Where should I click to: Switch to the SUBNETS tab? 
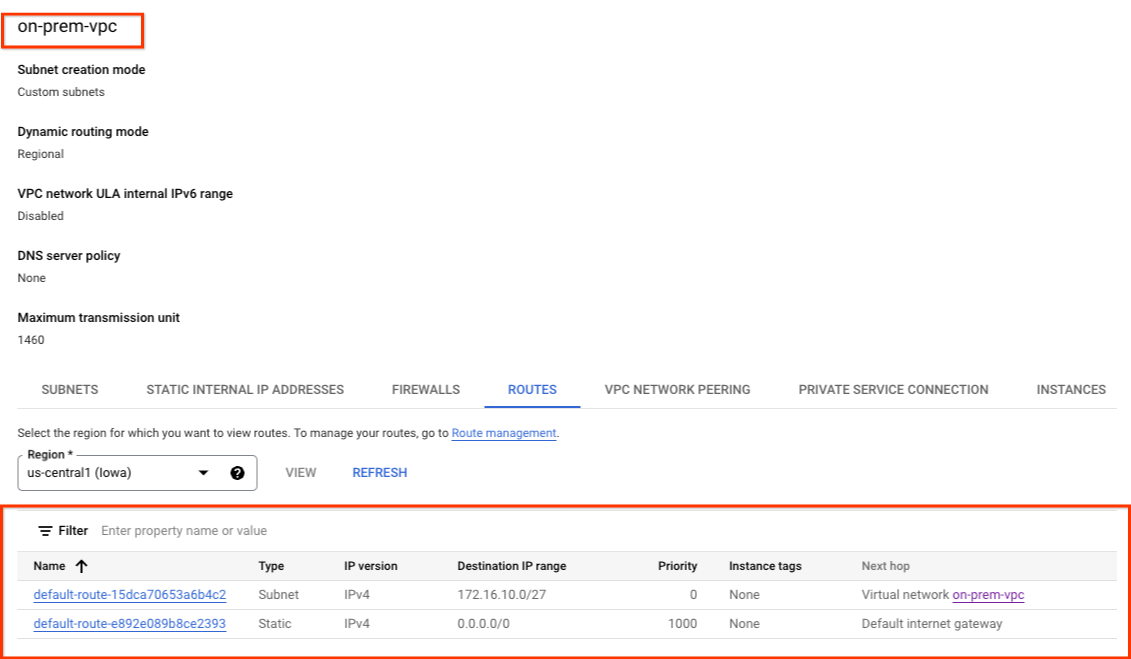pyautogui.click(x=70, y=390)
